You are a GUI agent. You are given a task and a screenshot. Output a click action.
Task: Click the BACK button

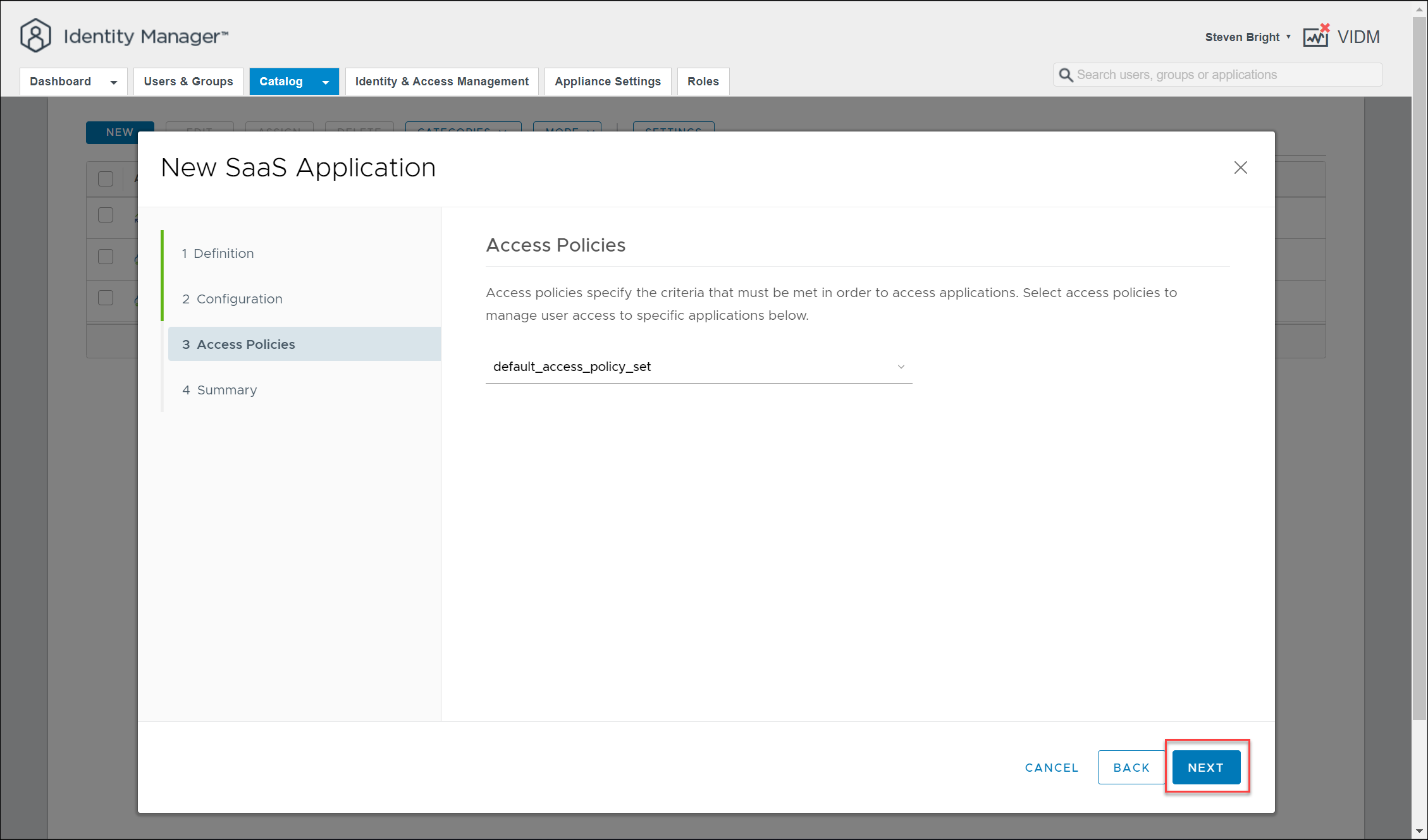(x=1131, y=767)
